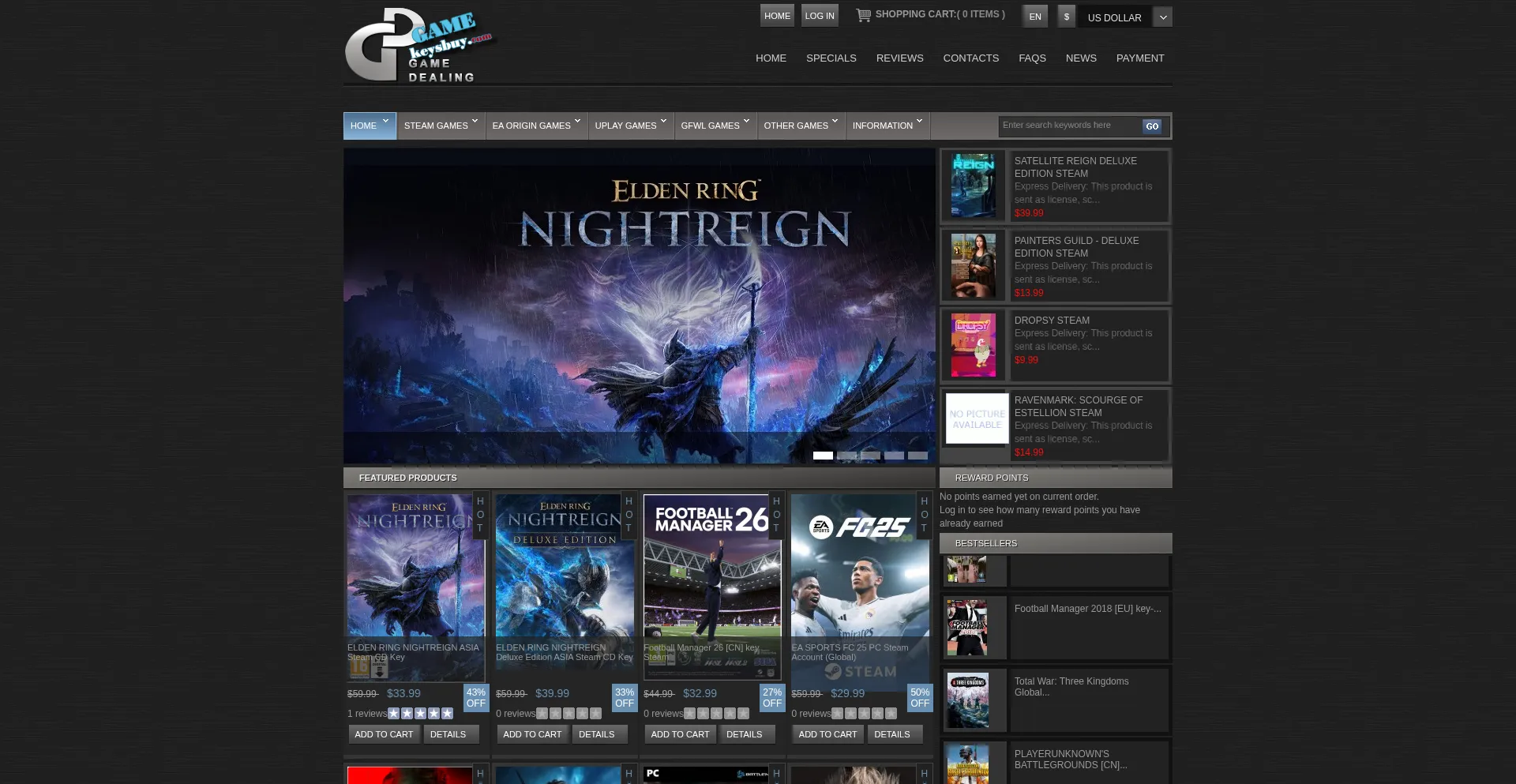Open Total War: Three Kingdoms Global link
1516x784 pixels.
point(1071,687)
